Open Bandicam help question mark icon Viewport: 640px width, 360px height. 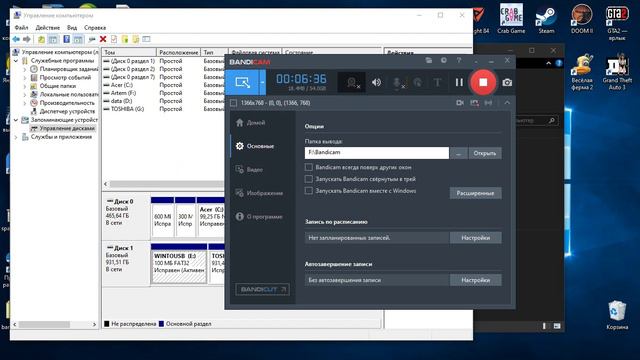point(459,60)
